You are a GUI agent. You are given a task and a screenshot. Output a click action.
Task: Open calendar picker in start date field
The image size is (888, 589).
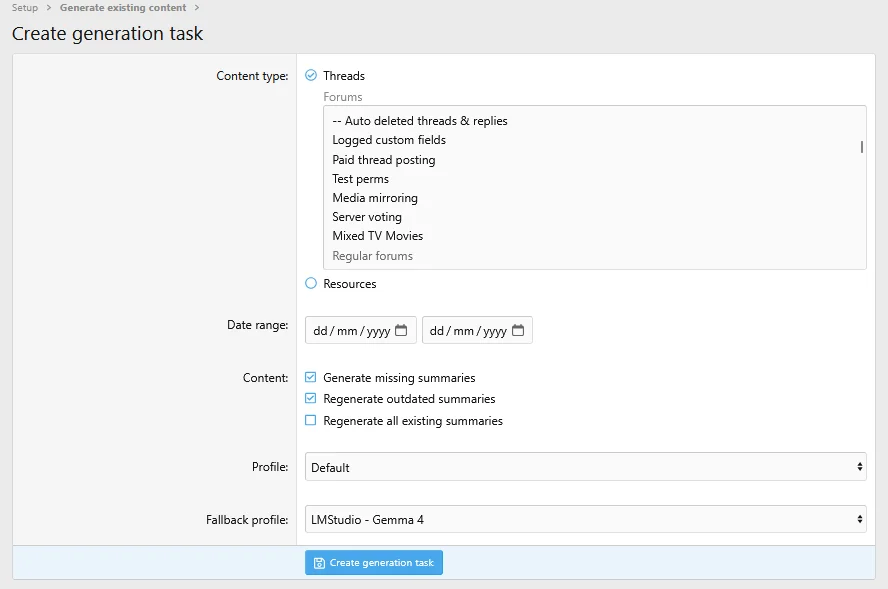(x=401, y=330)
